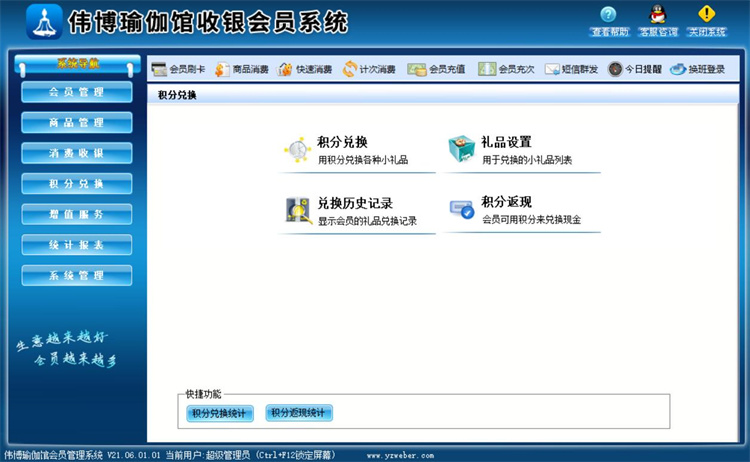Open 系统管理 in the sidebar
The height and width of the screenshot is (462, 750).
pyautogui.click(x=77, y=275)
